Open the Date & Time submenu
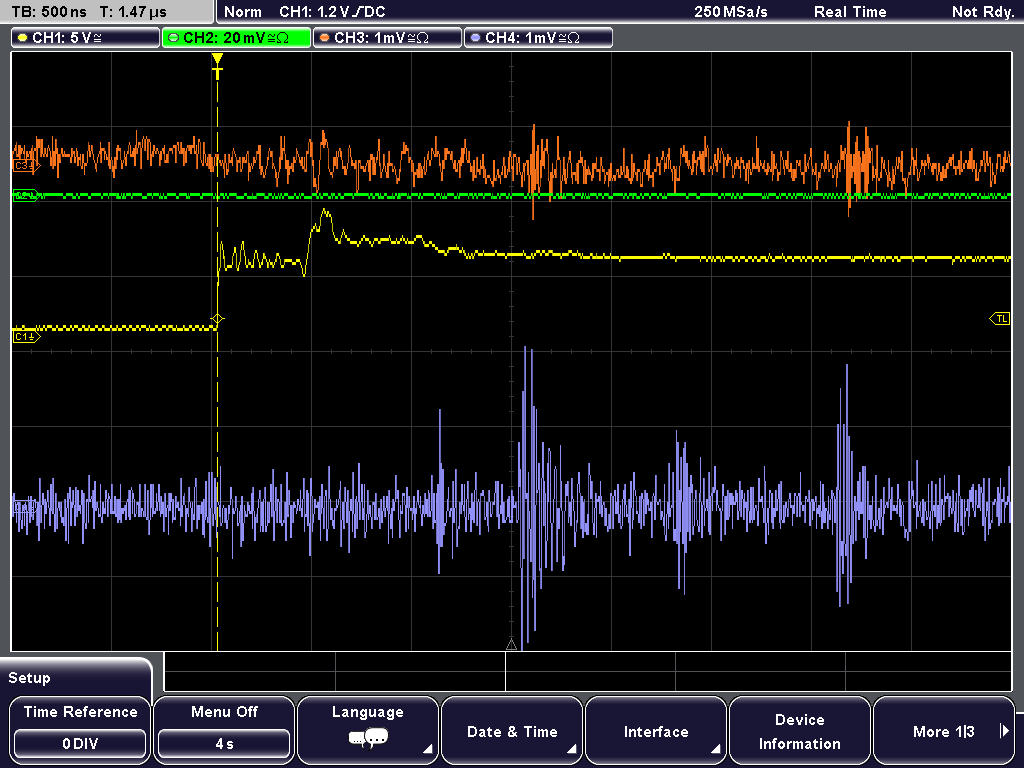1024x768 pixels. click(x=512, y=730)
